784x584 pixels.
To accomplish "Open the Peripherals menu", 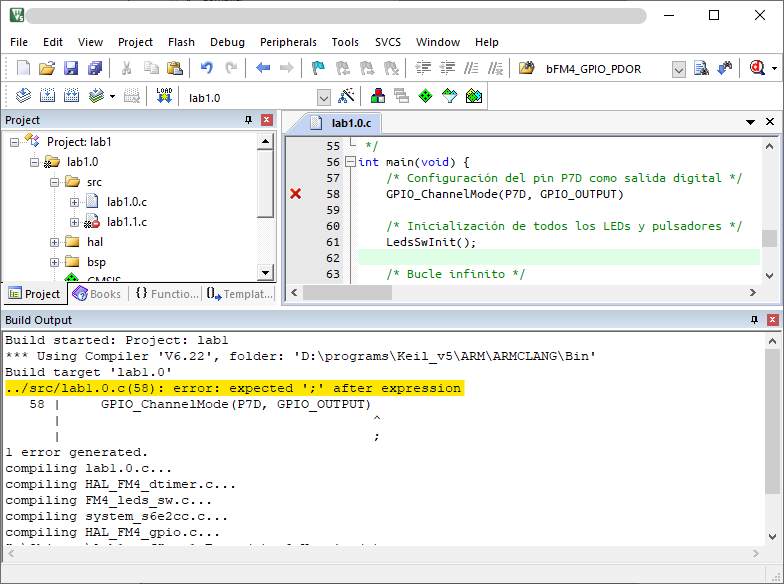I will click(x=288, y=42).
